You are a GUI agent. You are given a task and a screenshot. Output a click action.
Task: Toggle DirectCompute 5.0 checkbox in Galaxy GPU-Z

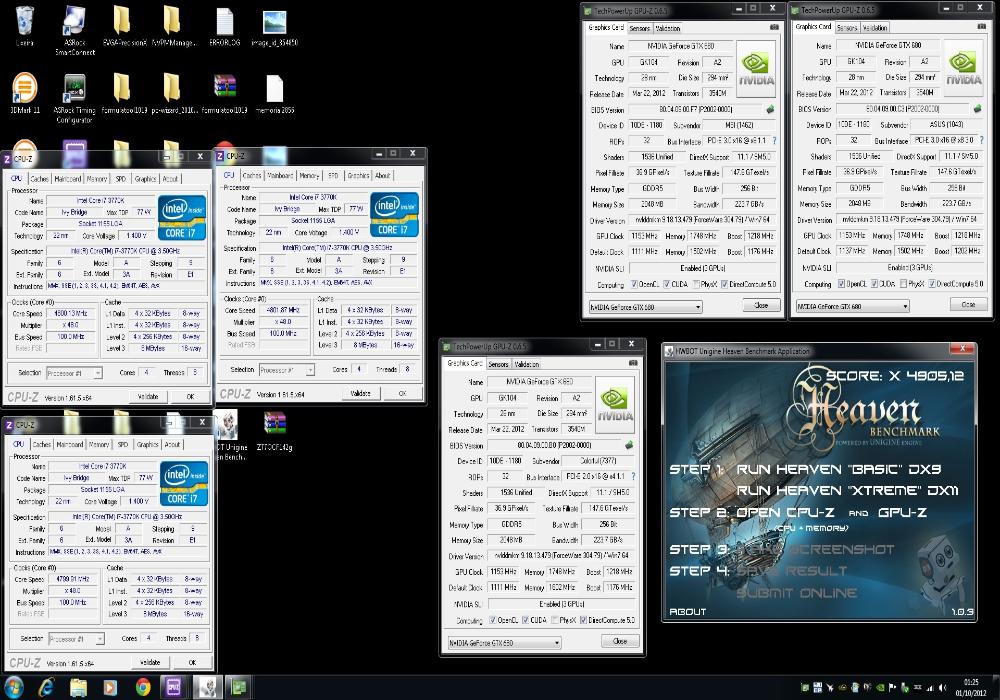(584, 620)
